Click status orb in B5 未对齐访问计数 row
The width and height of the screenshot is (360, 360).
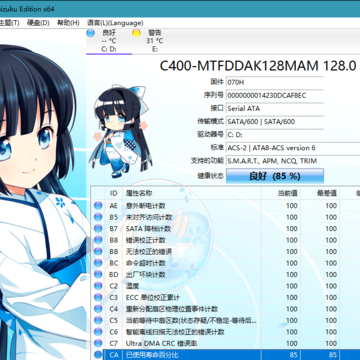(x=98, y=217)
